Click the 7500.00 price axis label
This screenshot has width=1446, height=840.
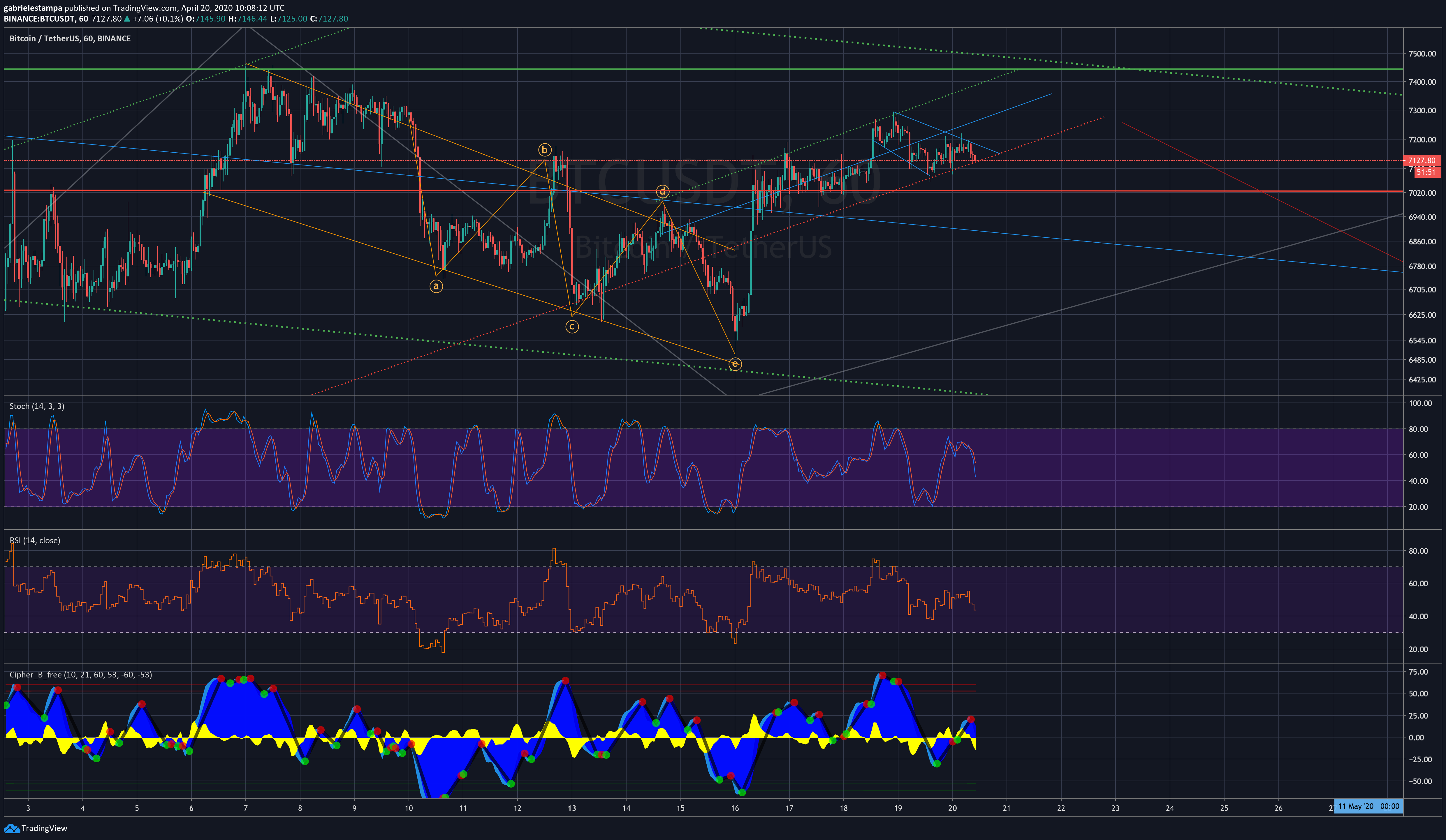[x=1422, y=54]
